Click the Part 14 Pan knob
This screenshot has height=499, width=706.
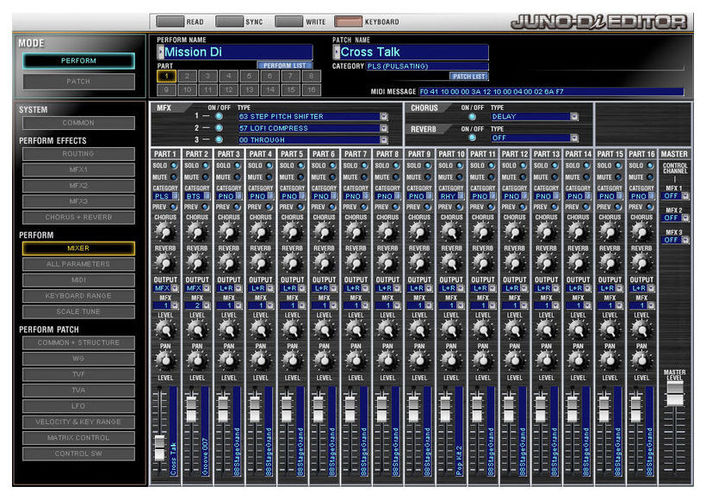[578, 360]
